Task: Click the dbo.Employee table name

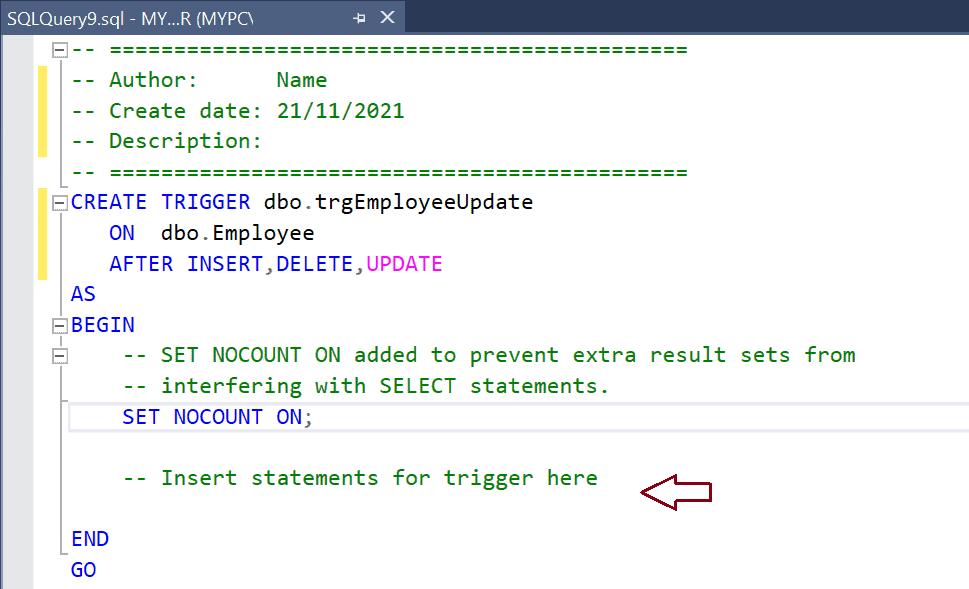Action: (x=237, y=234)
